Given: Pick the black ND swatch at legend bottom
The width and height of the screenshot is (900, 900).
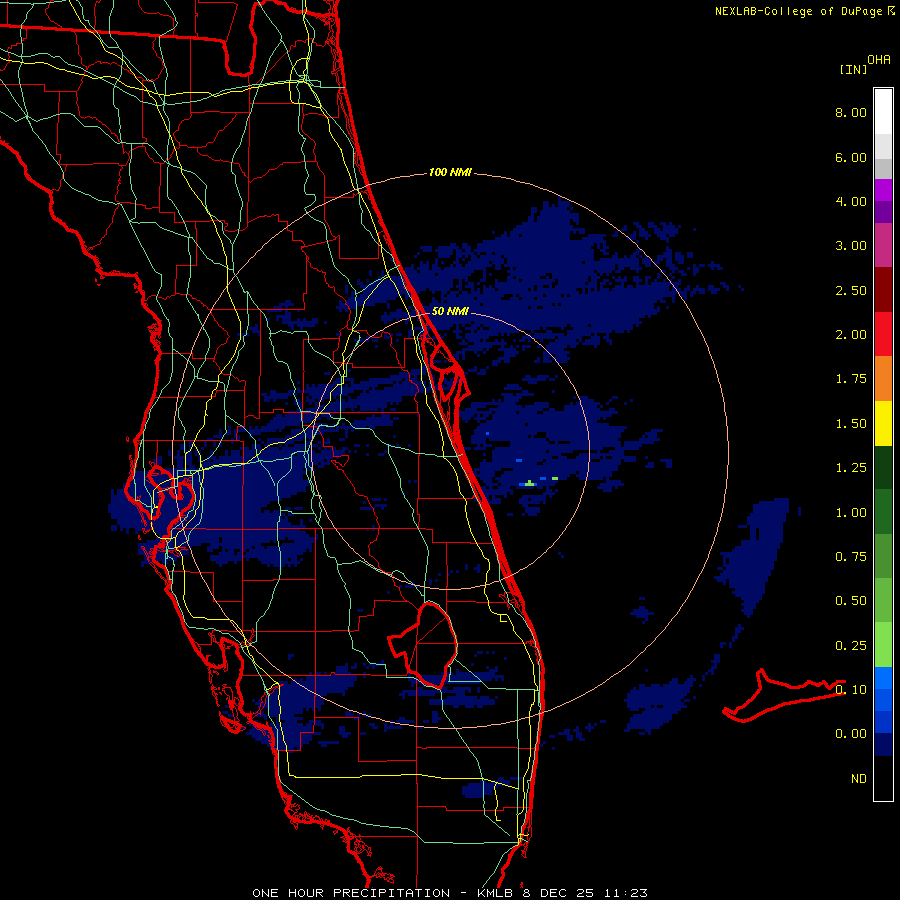Looking at the screenshot, I should click(883, 778).
